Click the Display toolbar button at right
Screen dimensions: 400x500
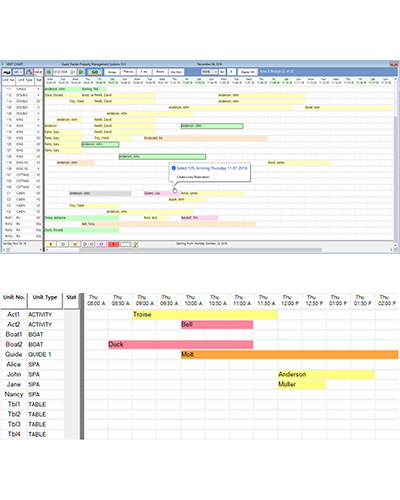248,72
